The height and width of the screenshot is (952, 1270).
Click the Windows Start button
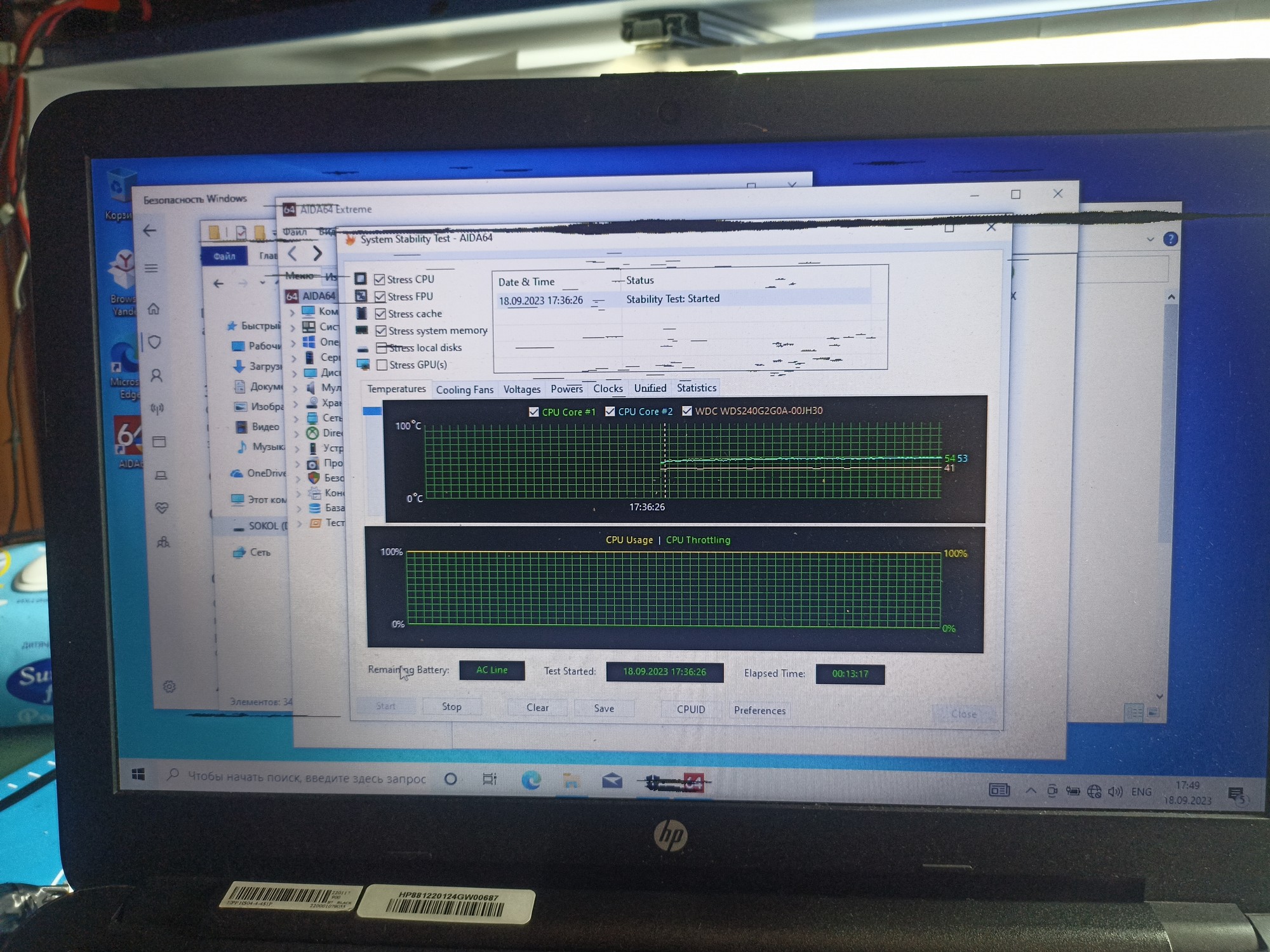point(138,774)
